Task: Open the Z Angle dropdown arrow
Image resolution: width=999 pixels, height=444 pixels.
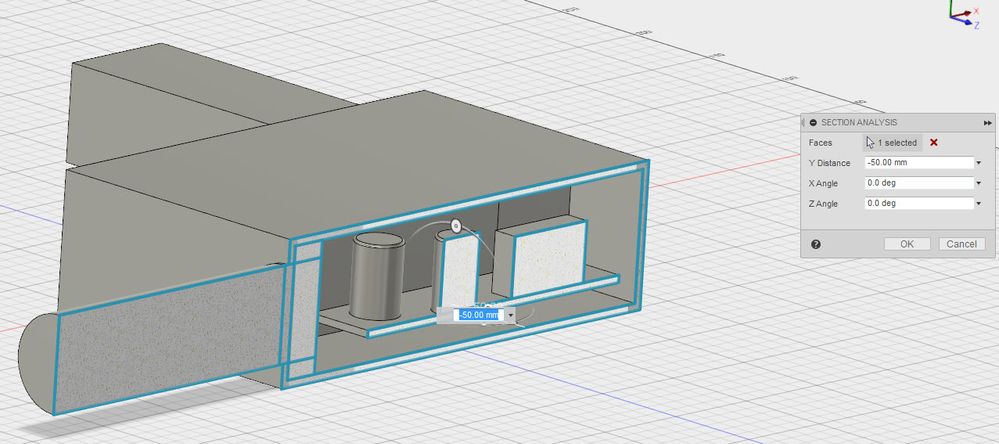Action: [979, 204]
